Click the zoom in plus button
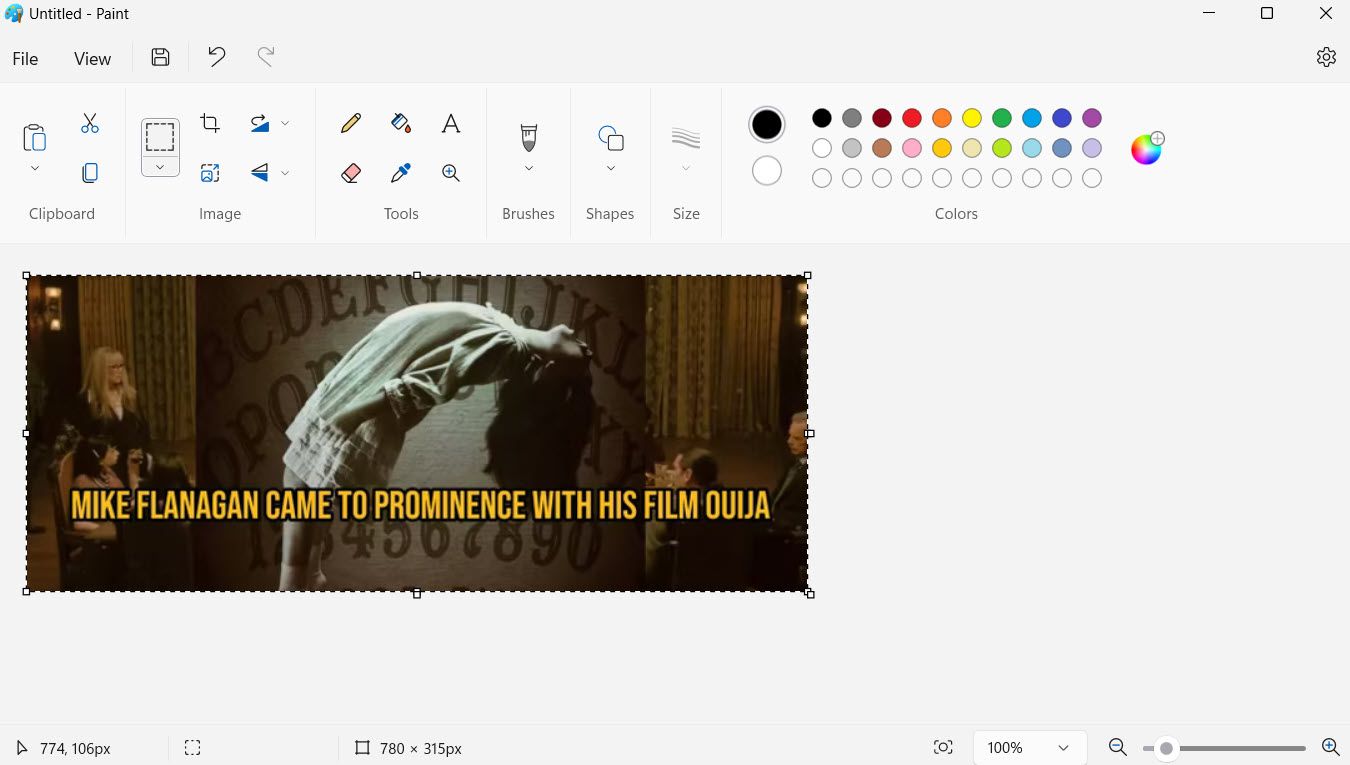Screen dimensions: 1350x765 (x=1330, y=747)
